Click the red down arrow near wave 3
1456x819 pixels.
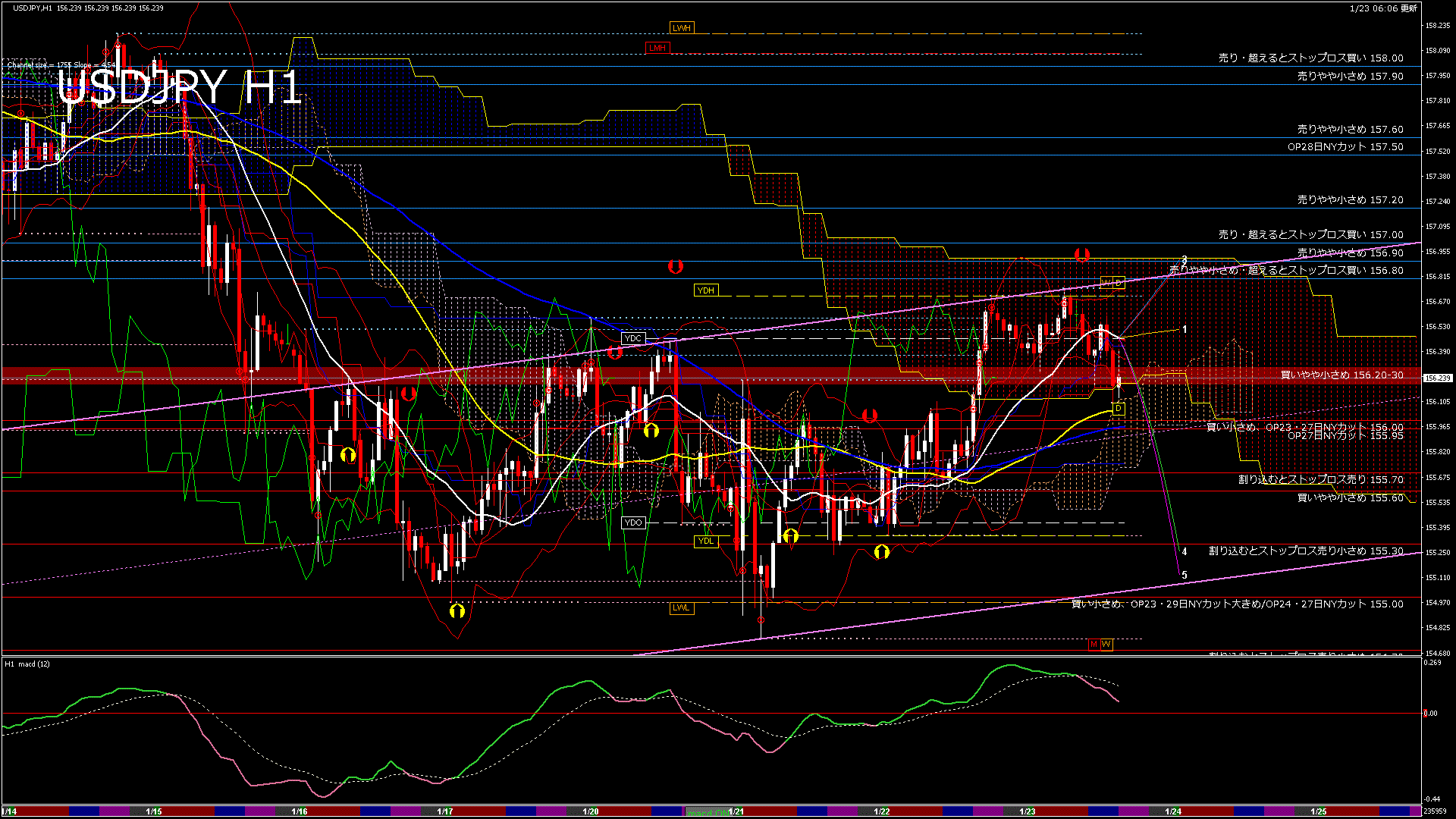[x=1082, y=255]
